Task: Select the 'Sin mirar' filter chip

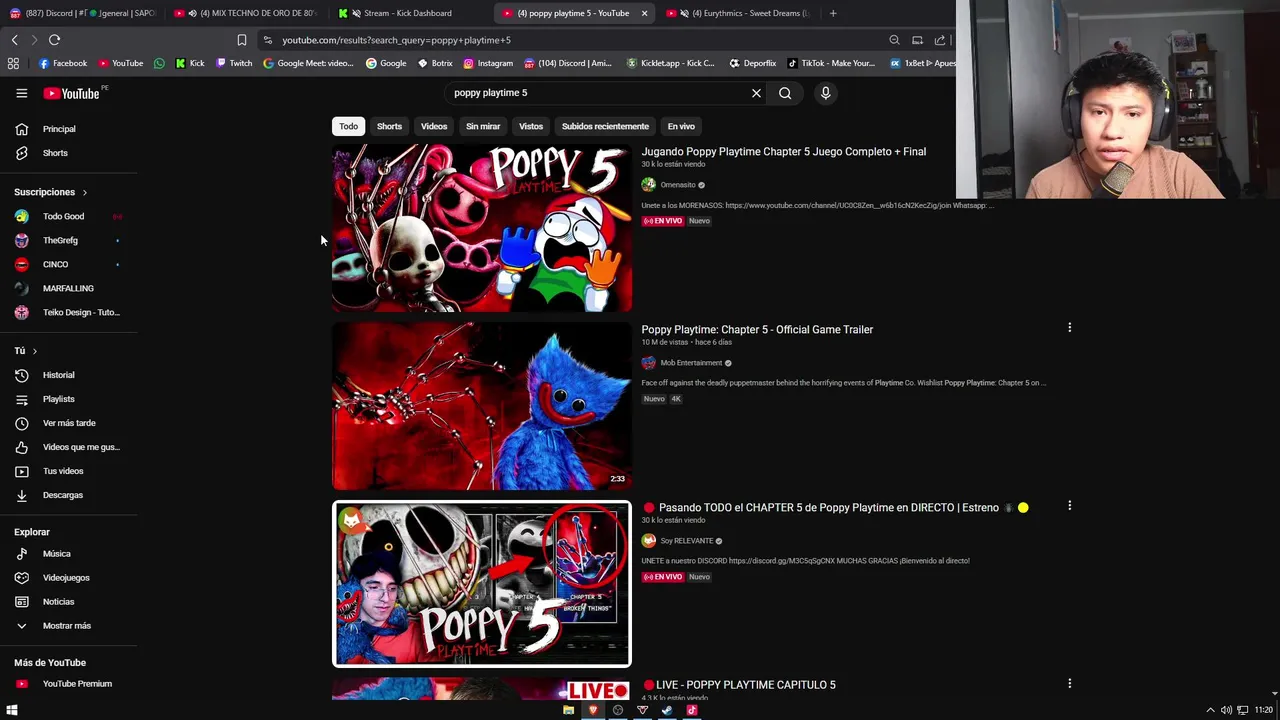Action: point(483,126)
